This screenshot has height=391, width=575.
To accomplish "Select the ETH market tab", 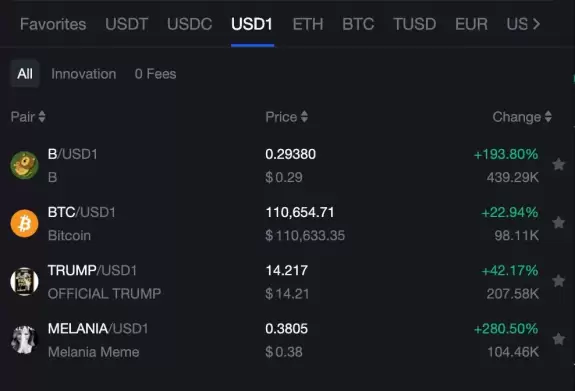I will [308, 24].
